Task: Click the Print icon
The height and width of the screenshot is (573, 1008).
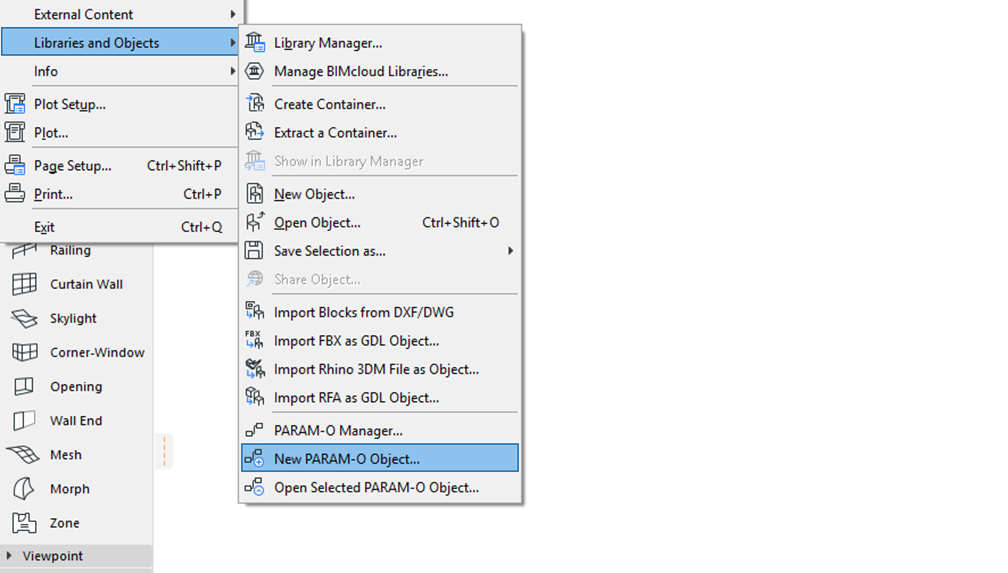Action: click(x=15, y=193)
